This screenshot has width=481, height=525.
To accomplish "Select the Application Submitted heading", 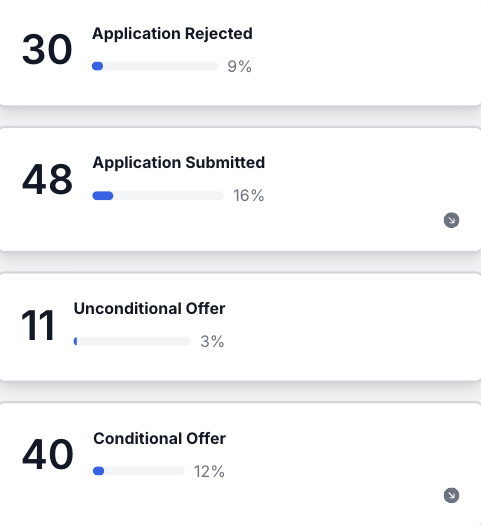I will coord(179,163).
